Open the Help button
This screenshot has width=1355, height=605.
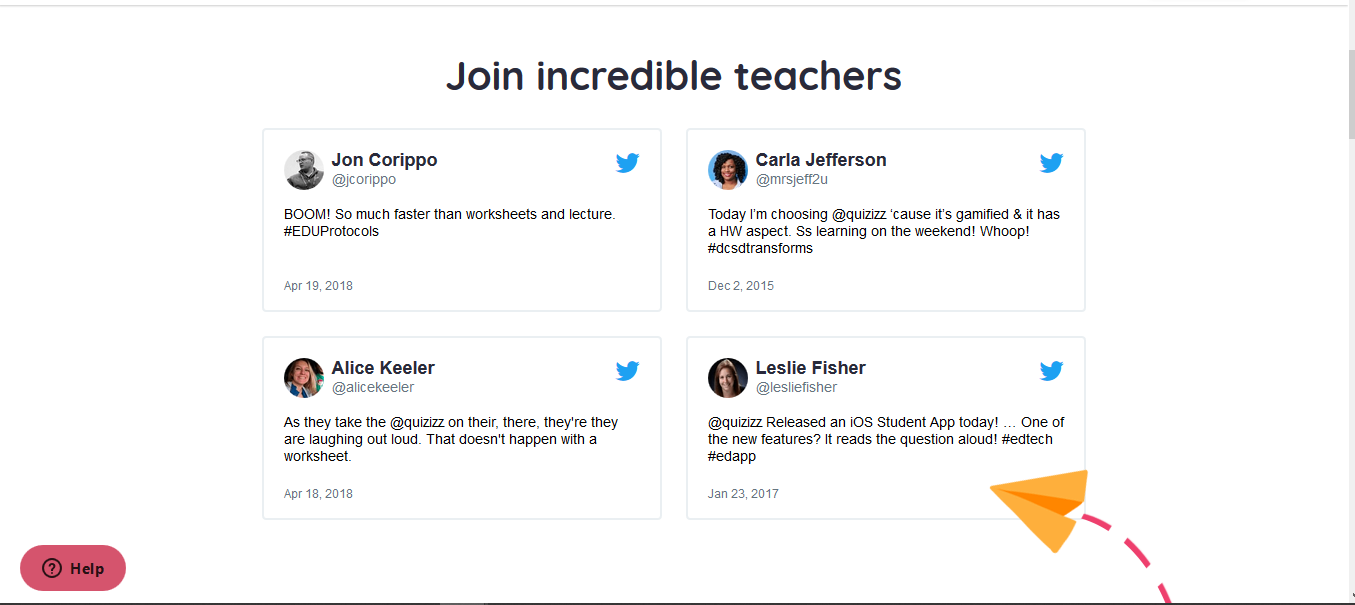[x=73, y=568]
